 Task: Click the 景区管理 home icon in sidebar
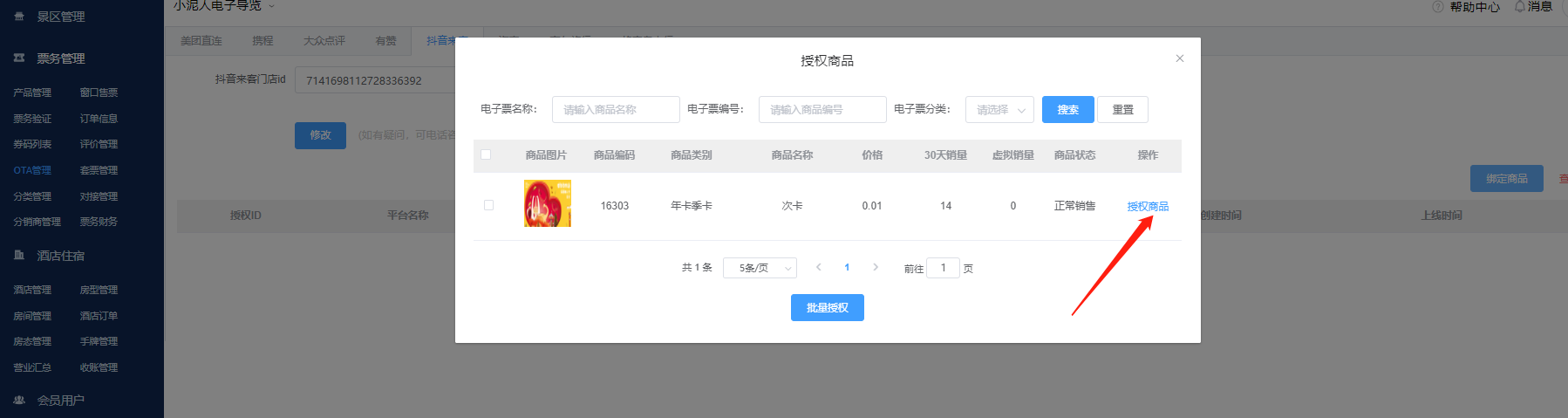[19, 17]
